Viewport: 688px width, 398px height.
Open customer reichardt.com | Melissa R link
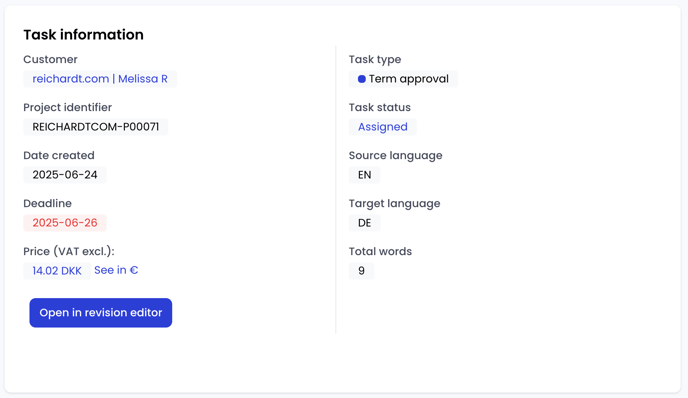pos(100,79)
